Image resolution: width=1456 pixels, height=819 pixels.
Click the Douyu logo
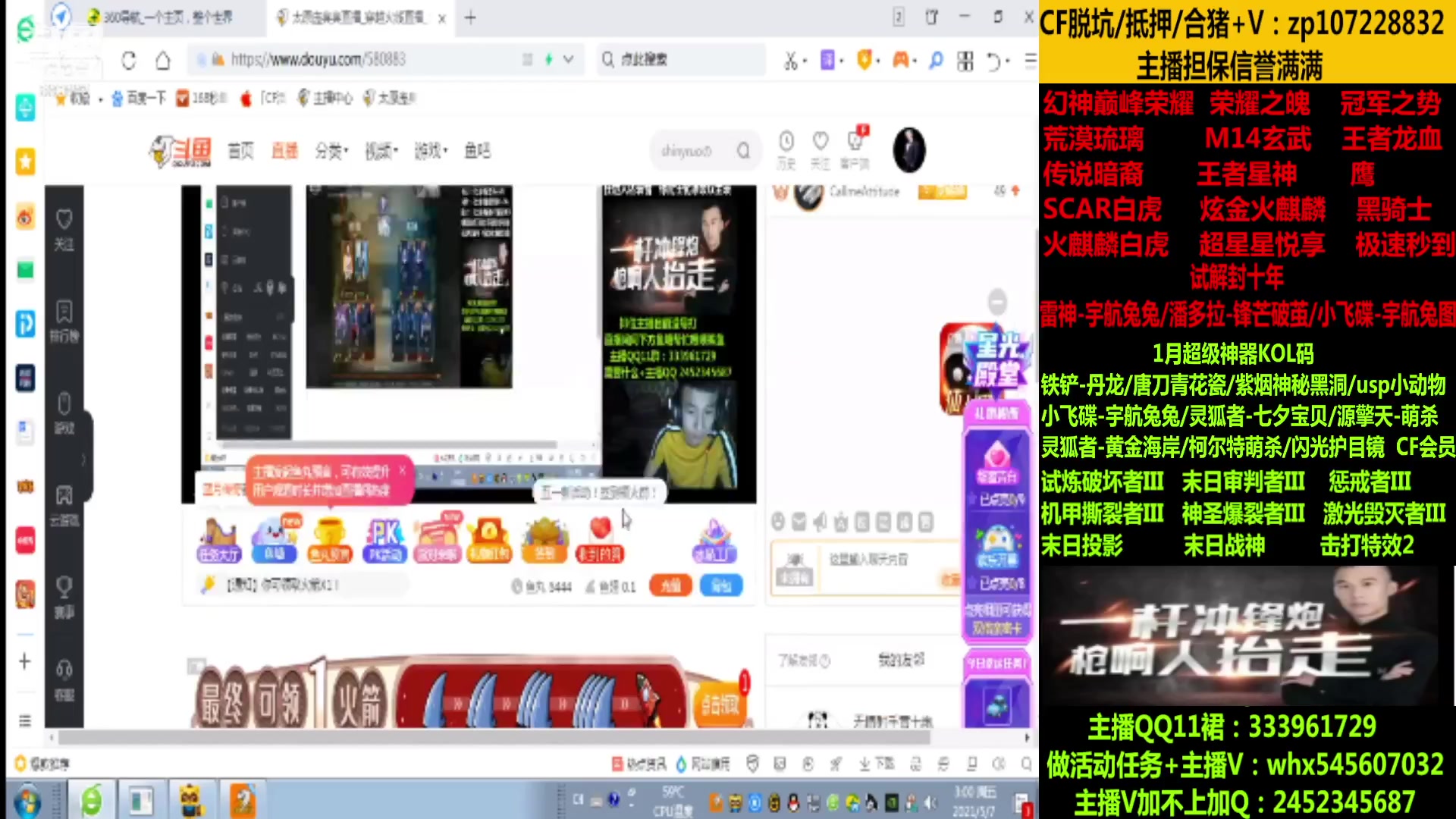(180, 151)
